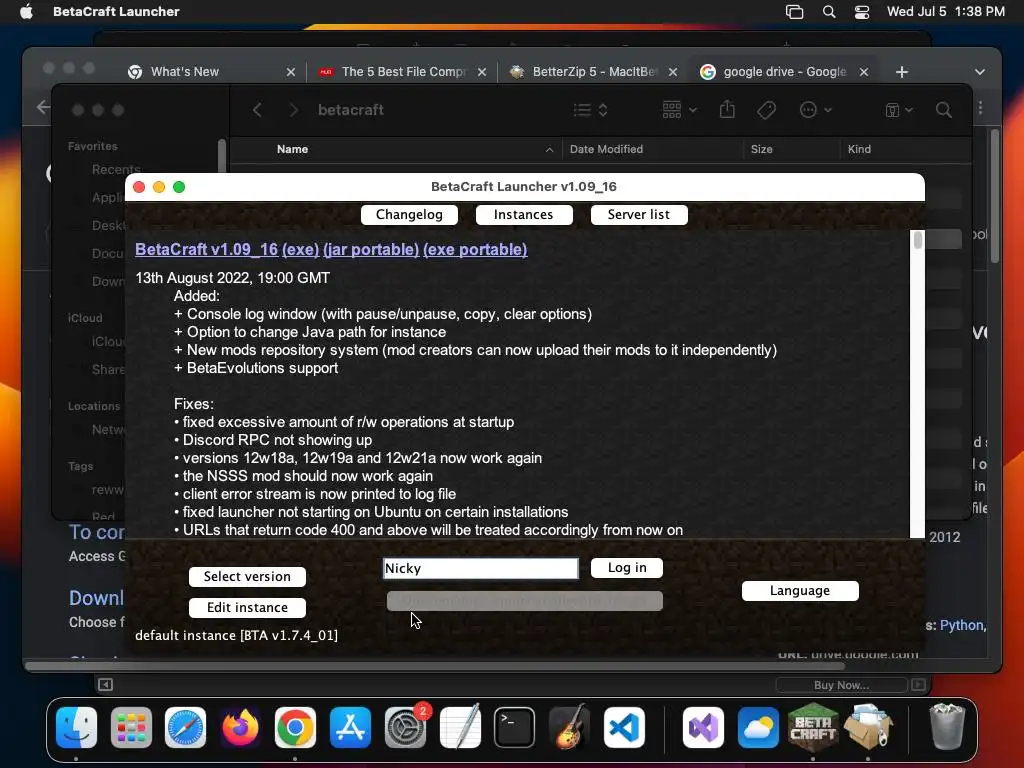The image size is (1024, 768).
Task: Open the Language selection button
Action: point(800,591)
